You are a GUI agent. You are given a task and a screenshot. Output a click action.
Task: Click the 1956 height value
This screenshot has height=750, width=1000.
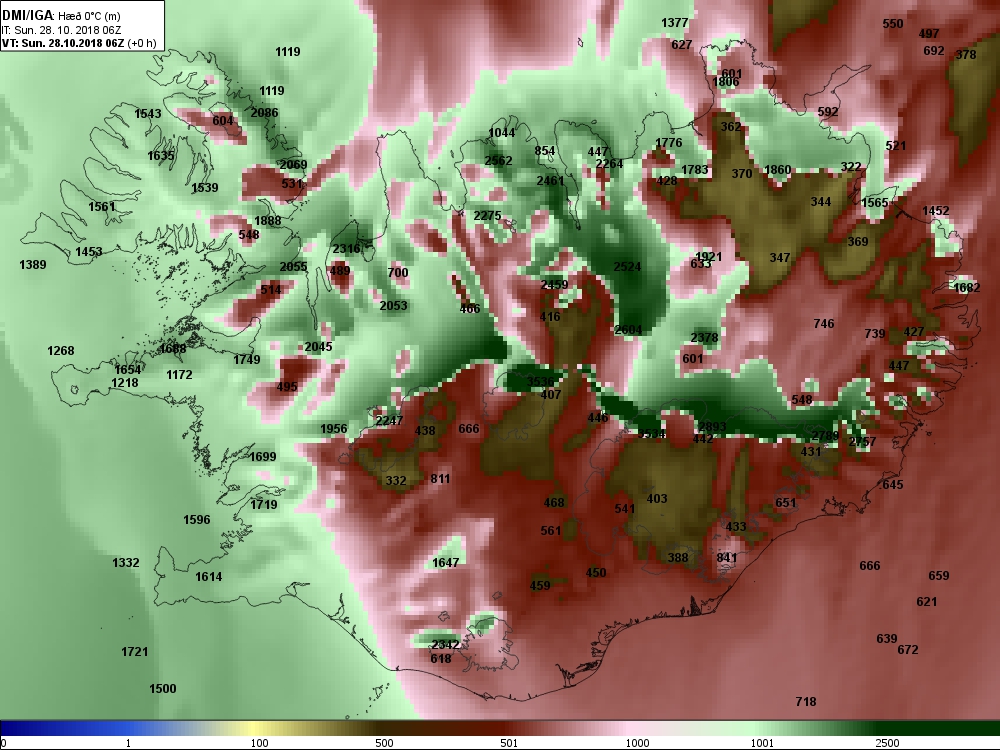pyautogui.click(x=334, y=429)
